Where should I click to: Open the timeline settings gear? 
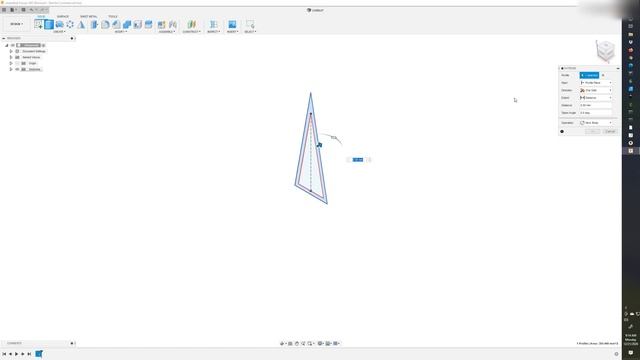(x=616, y=354)
